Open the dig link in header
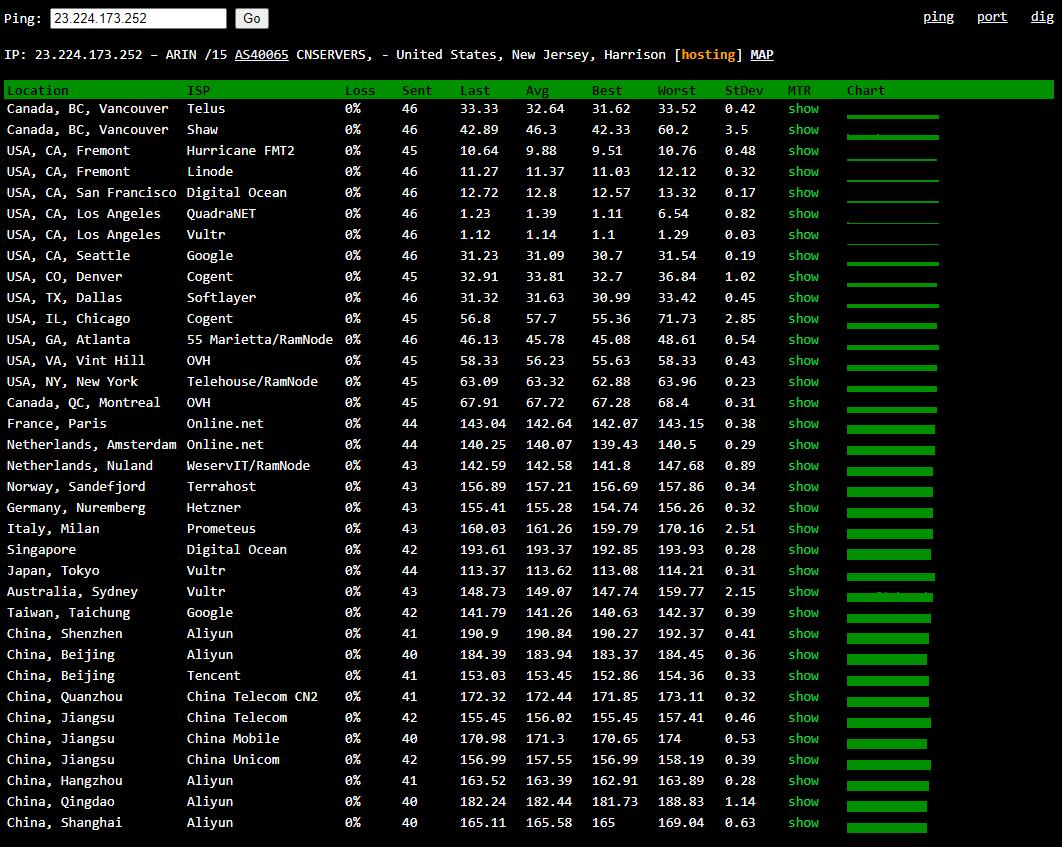This screenshot has width=1062, height=847. [1042, 17]
